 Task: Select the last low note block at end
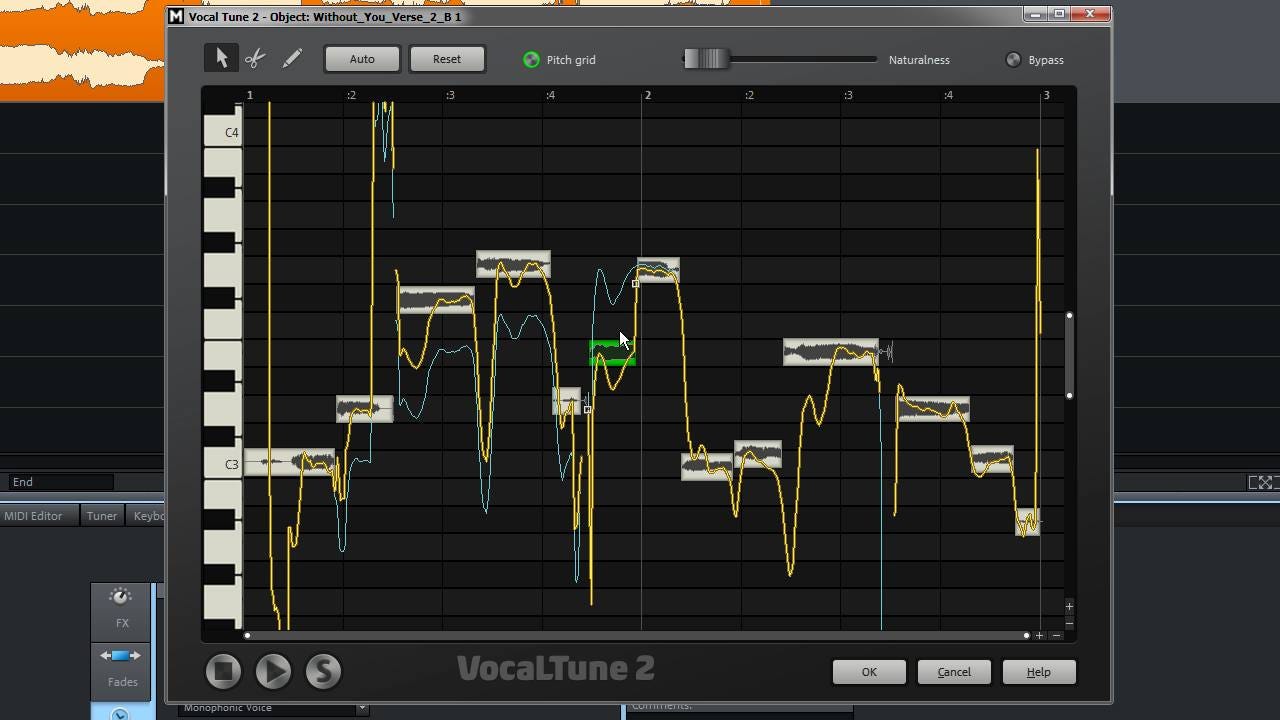pos(1027,522)
